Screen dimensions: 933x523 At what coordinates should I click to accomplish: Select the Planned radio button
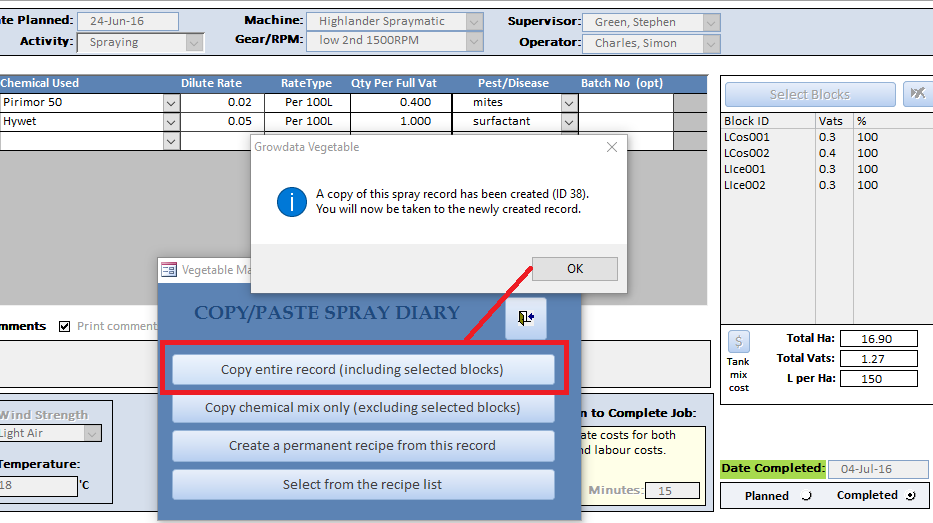click(807, 496)
